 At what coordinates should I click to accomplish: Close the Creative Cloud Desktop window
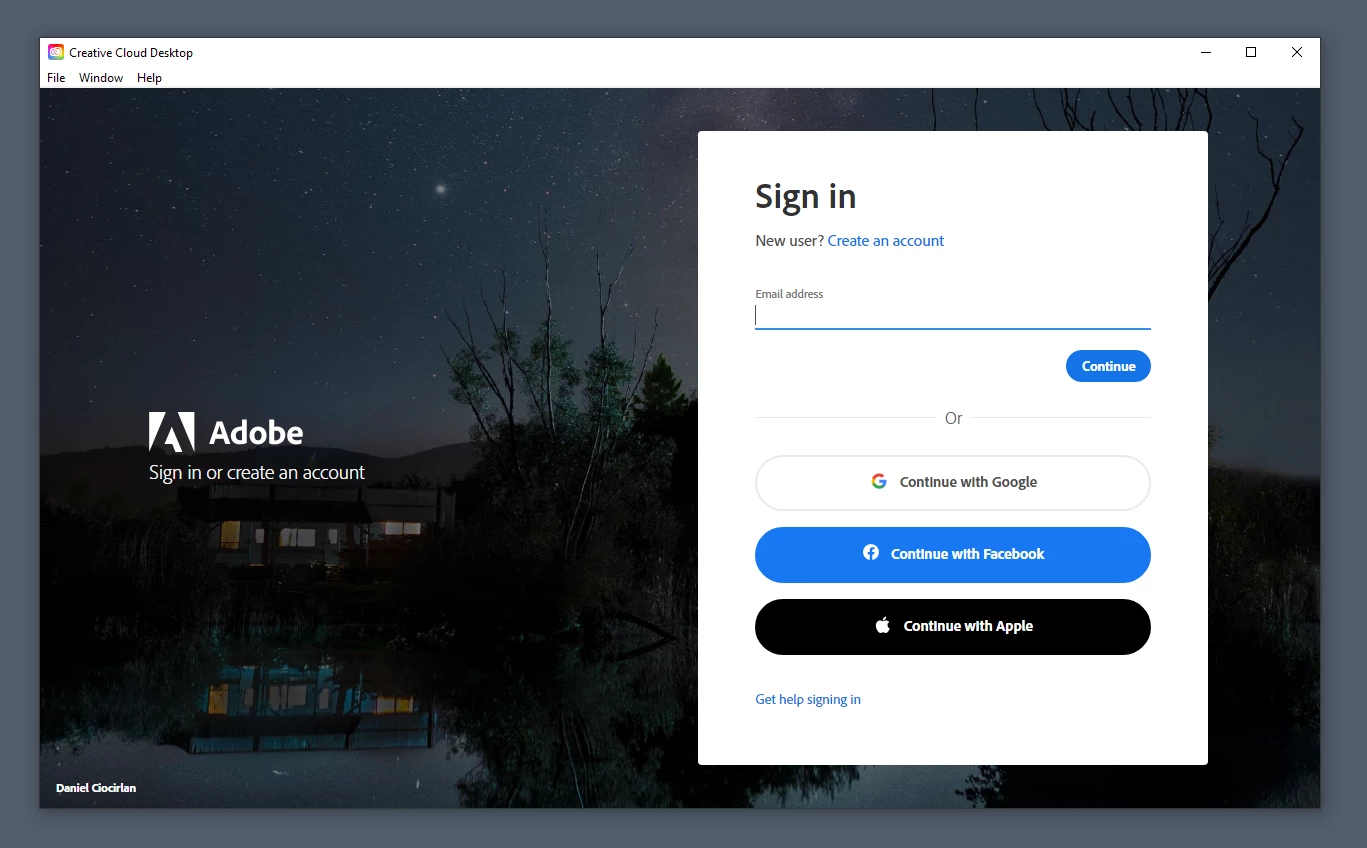tap(1297, 52)
